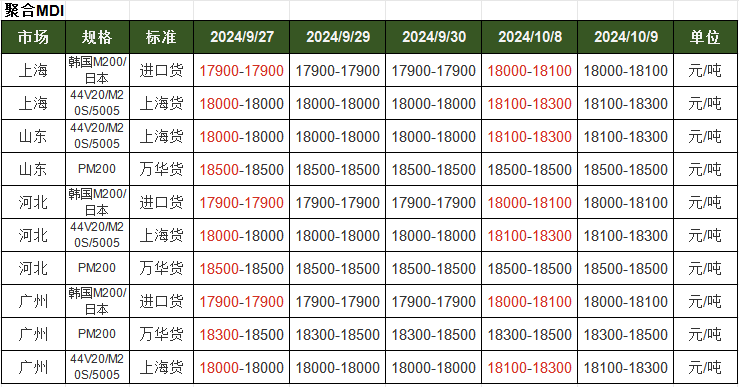This screenshot has width=739, height=387.
Task: Select PM200 spec cell in 河北 row
Action: tap(97, 268)
